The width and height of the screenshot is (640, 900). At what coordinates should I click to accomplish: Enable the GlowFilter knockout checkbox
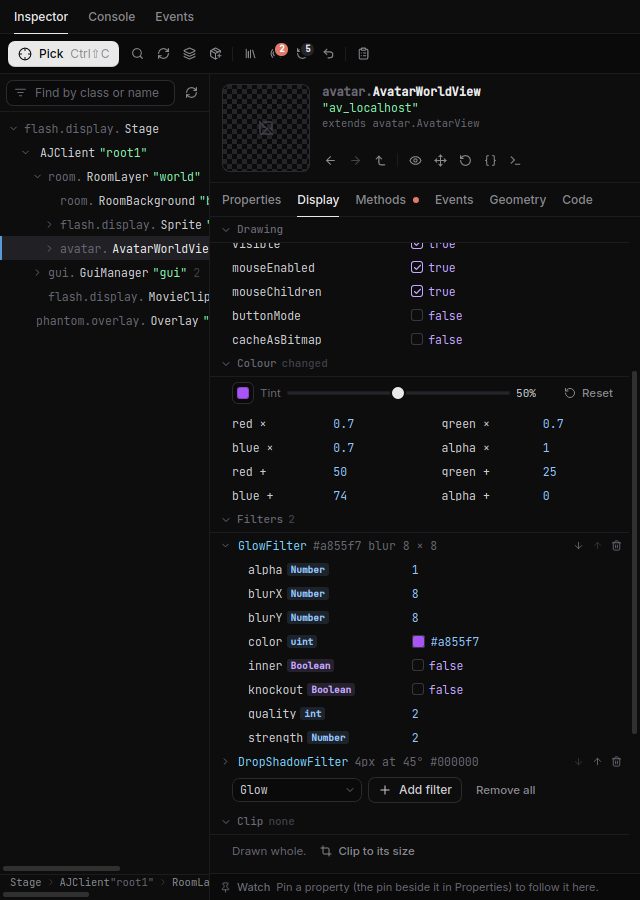coord(418,689)
